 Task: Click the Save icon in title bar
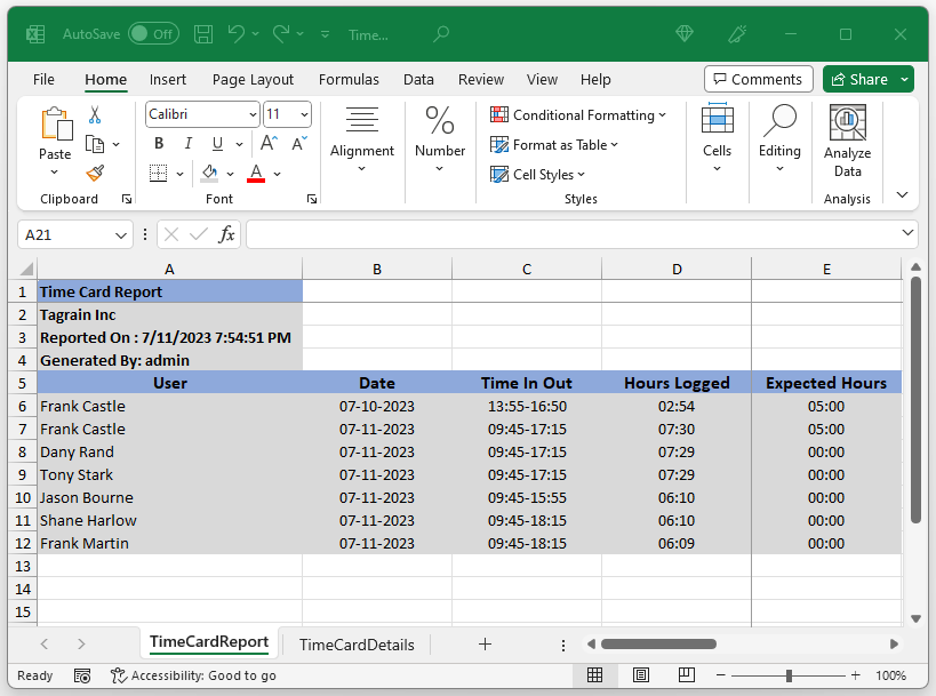[203, 34]
